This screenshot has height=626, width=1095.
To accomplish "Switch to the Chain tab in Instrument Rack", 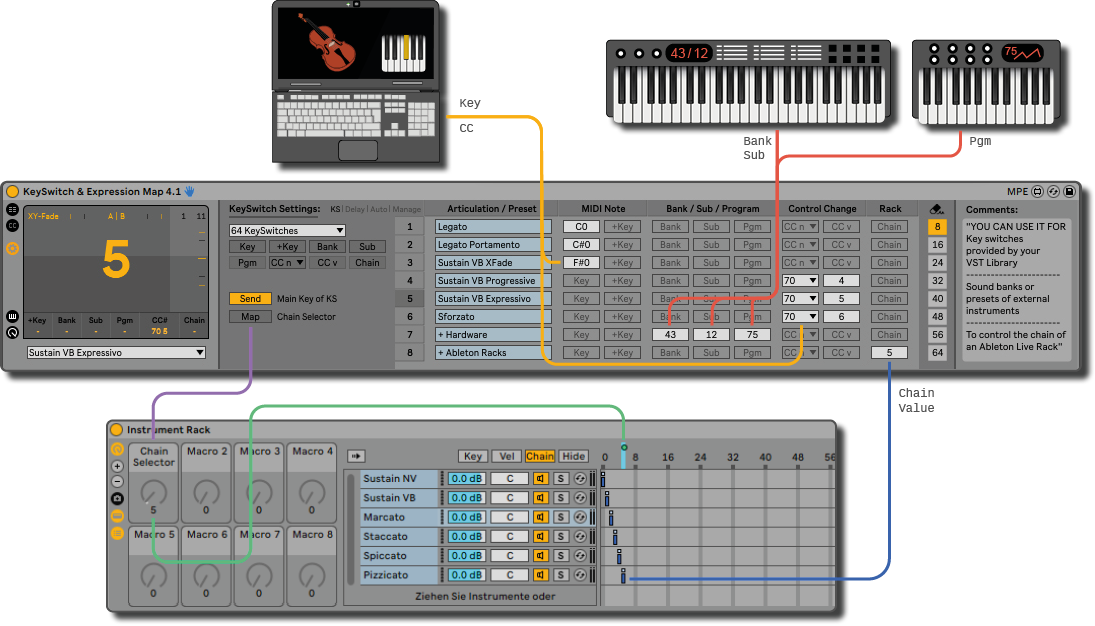I will pyautogui.click(x=541, y=456).
